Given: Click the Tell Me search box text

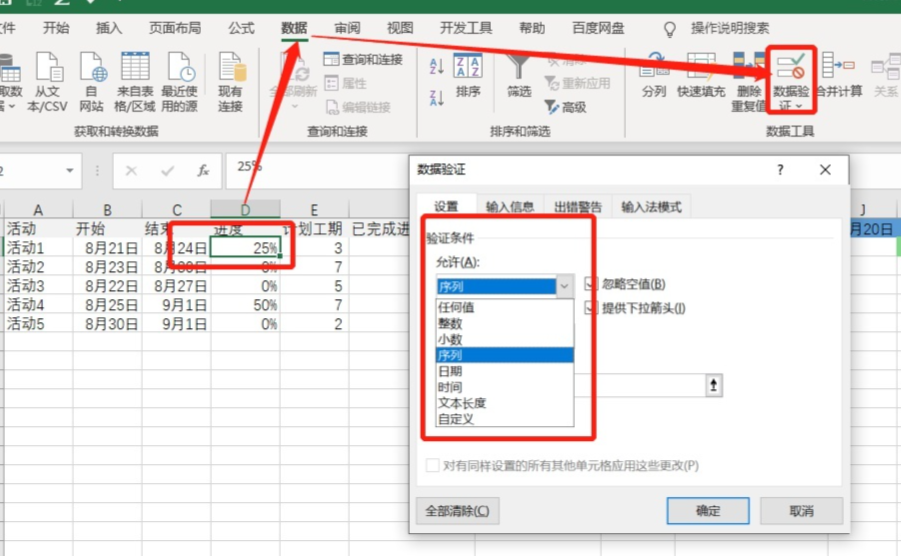Looking at the screenshot, I should click(x=729, y=28).
